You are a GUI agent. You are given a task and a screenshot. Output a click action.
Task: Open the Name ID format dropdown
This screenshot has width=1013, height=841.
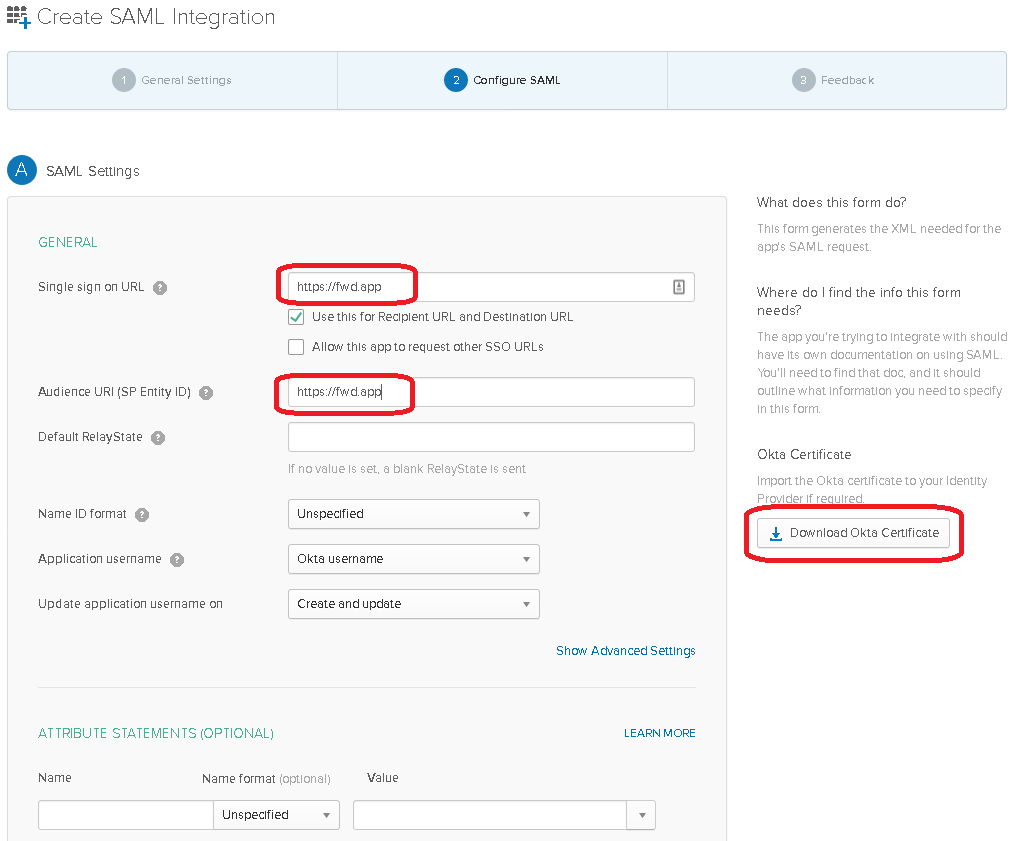click(x=413, y=514)
